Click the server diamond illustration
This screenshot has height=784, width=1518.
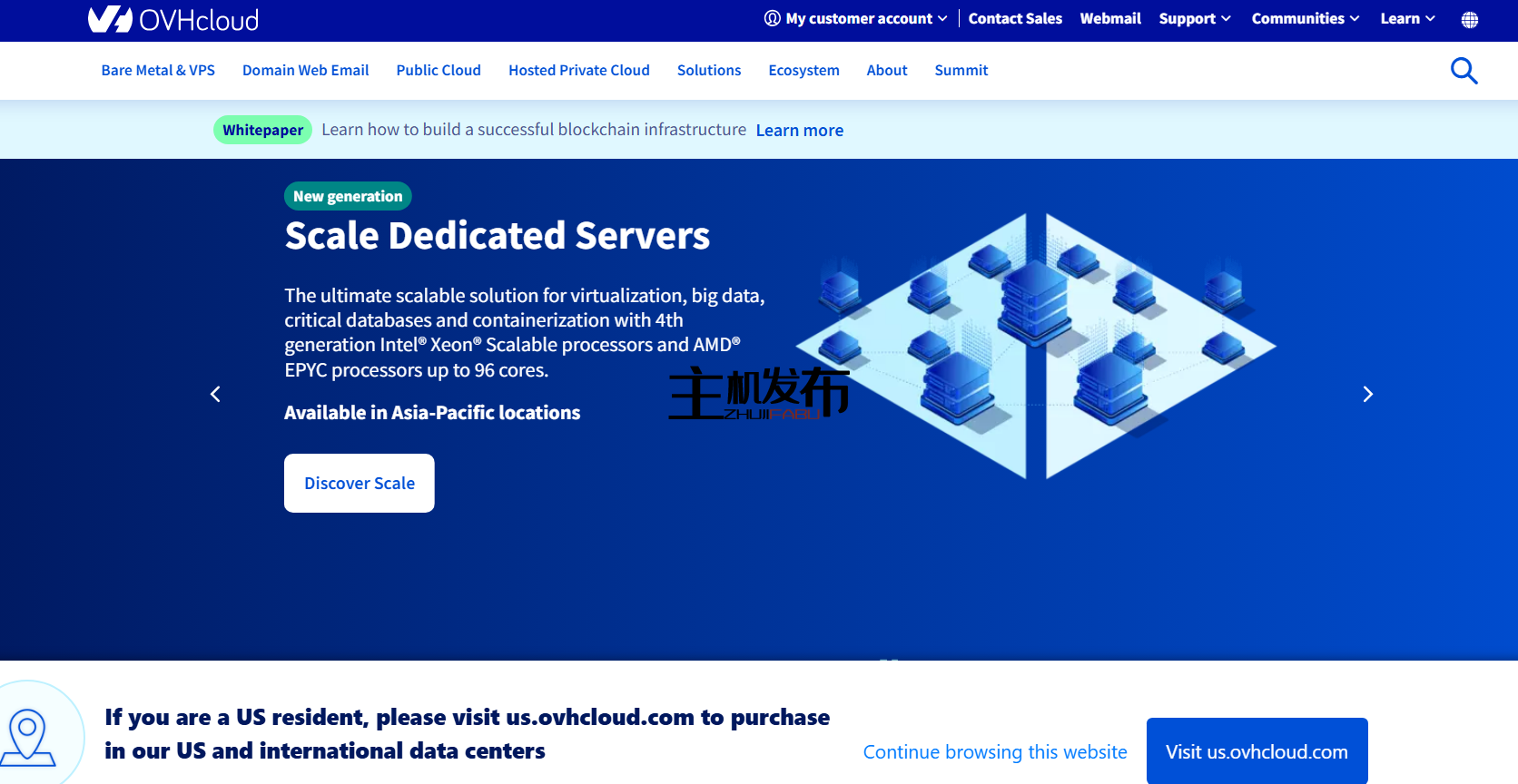click(x=1036, y=345)
